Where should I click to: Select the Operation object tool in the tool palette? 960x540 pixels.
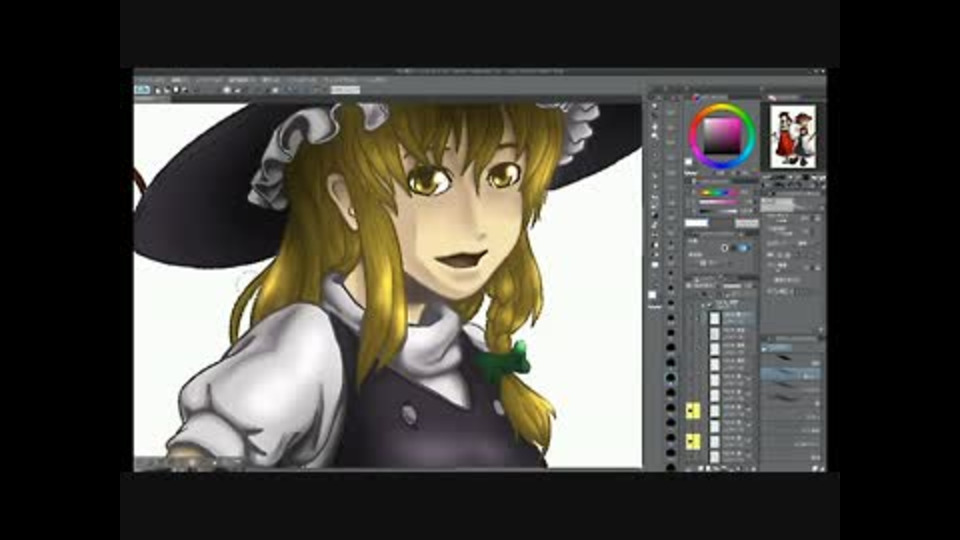tap(654, 127)
